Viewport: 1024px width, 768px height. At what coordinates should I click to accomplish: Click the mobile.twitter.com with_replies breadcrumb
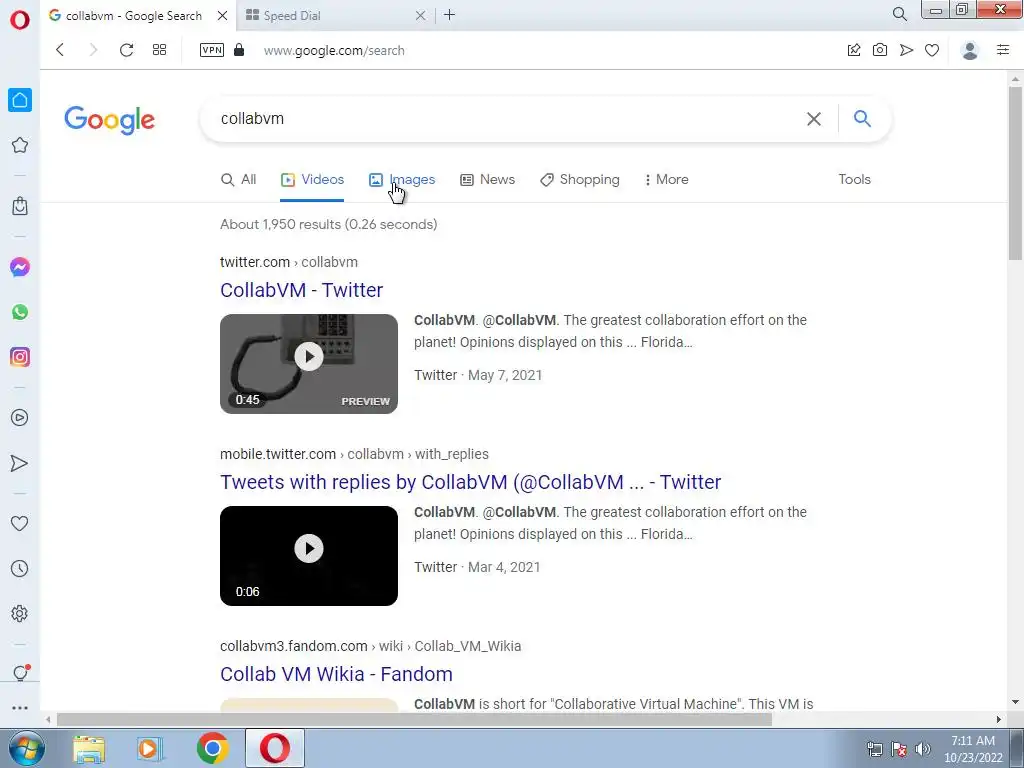(354, 454)
